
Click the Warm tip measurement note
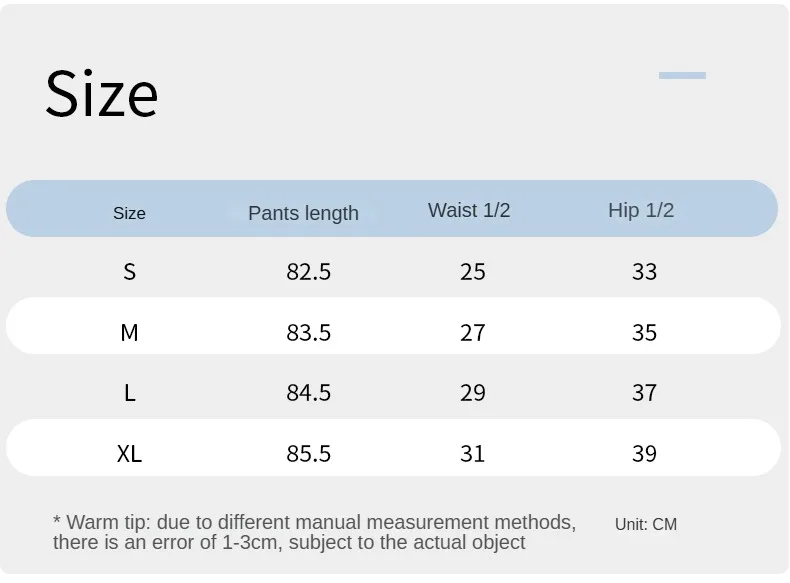[314, 533]
